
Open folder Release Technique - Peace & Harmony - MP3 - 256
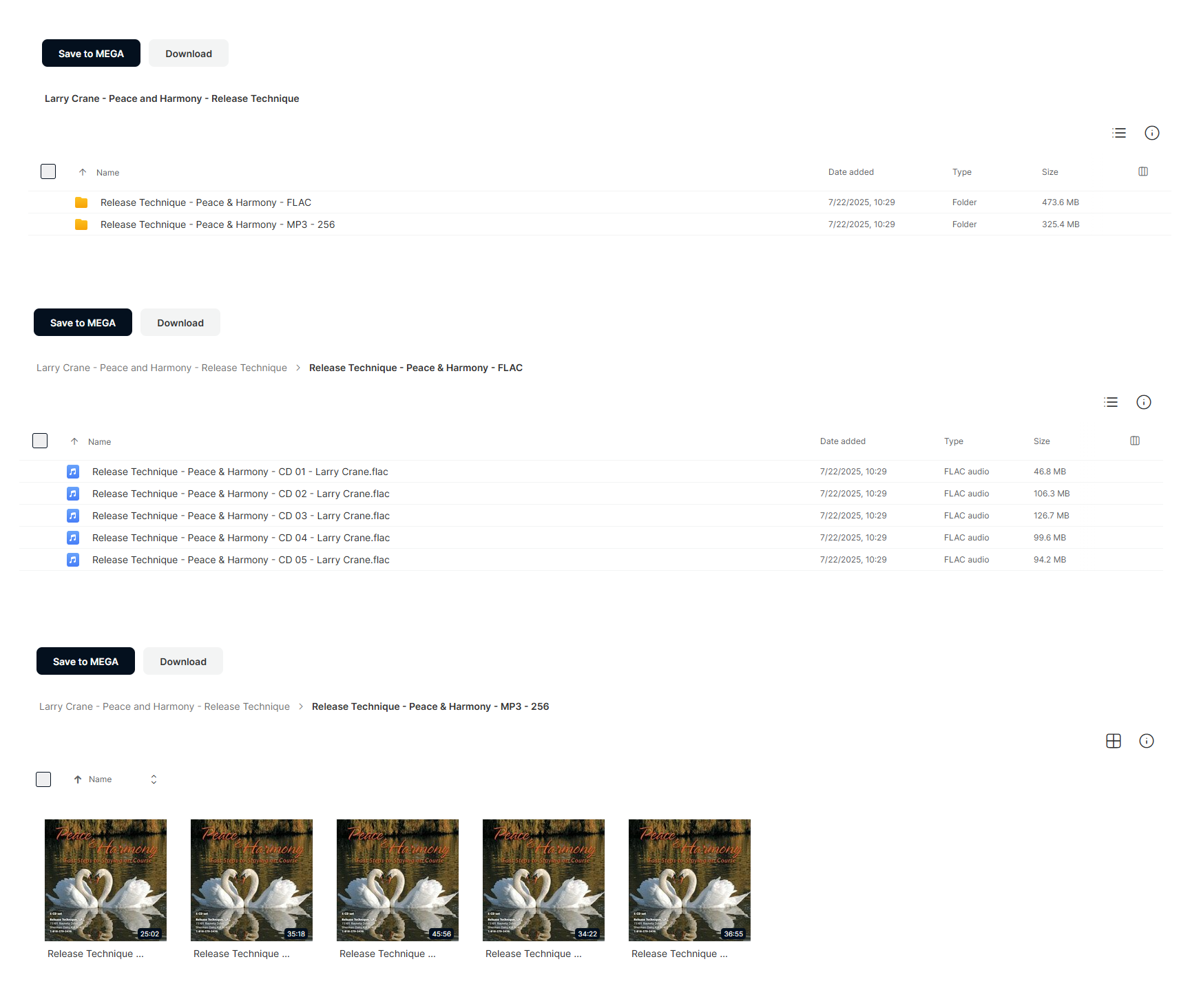[218, 224]
